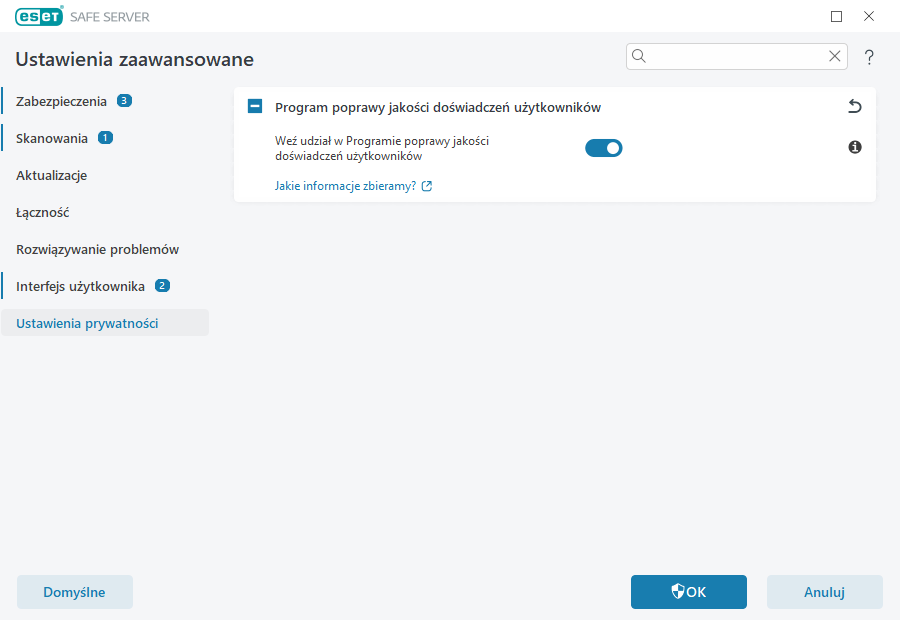The width and height of the screenshot is (900, 620).
Task: Confirm settings with the OK button
Action: (688, 591)
